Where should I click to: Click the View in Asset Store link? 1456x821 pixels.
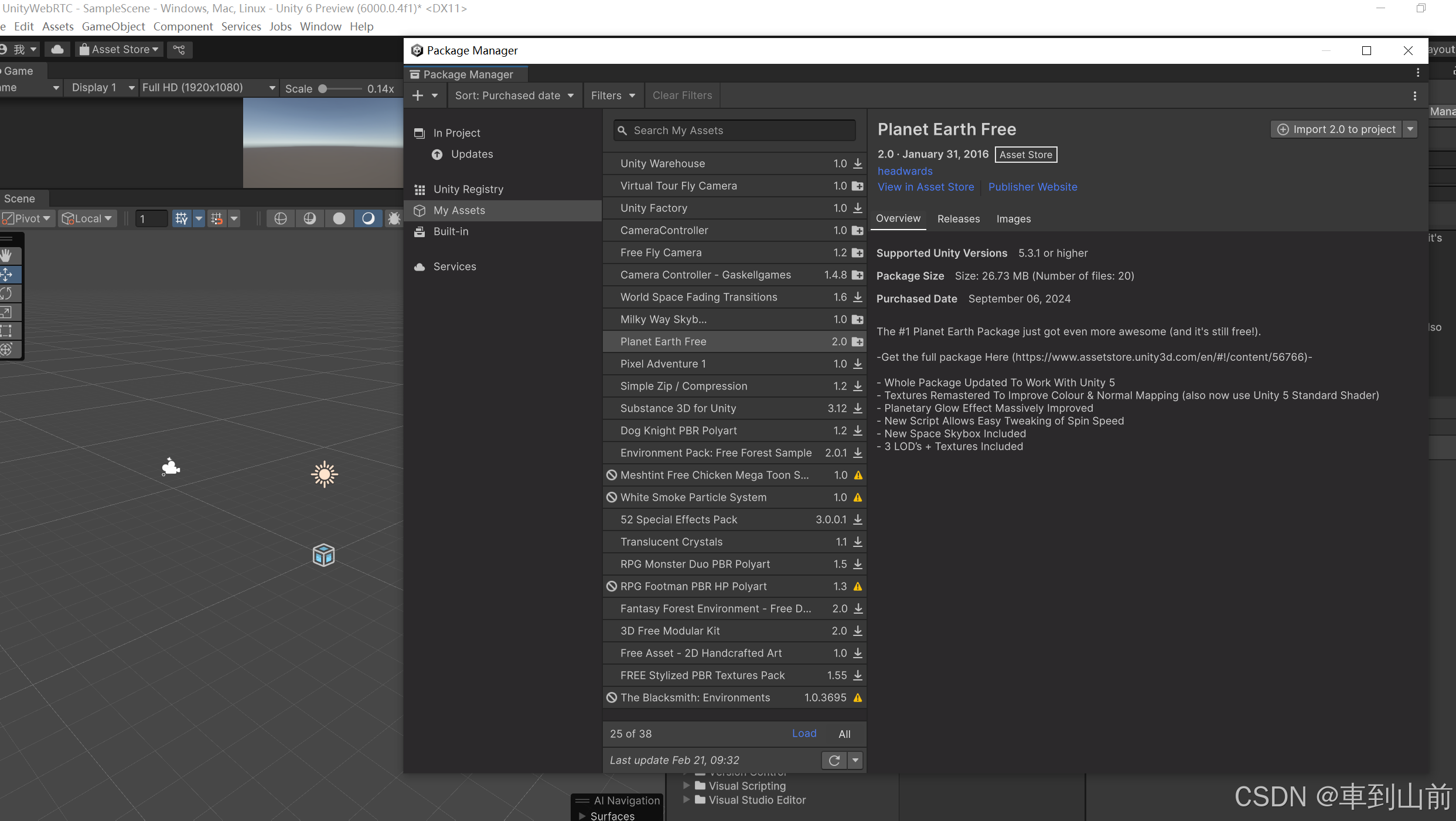click(x=925, y=187)
